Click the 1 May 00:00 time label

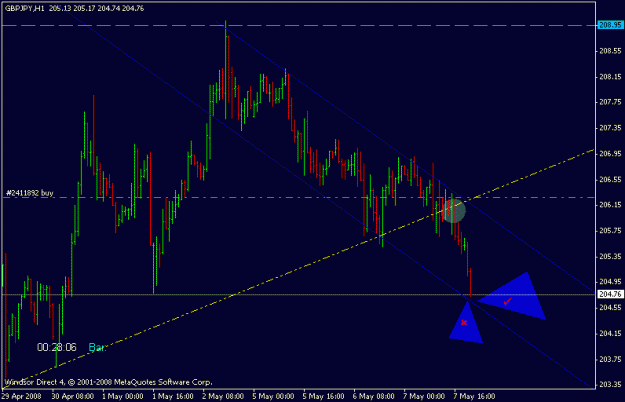123,396
